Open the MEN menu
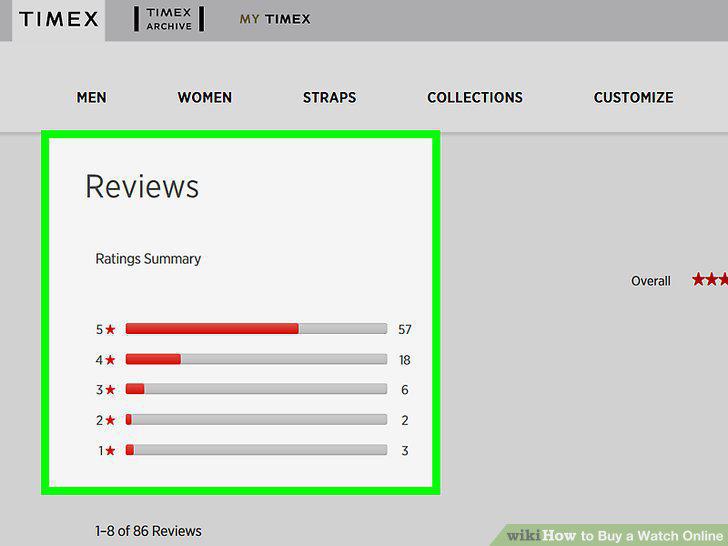Screen dimensions: 728x546 point(91,98)
